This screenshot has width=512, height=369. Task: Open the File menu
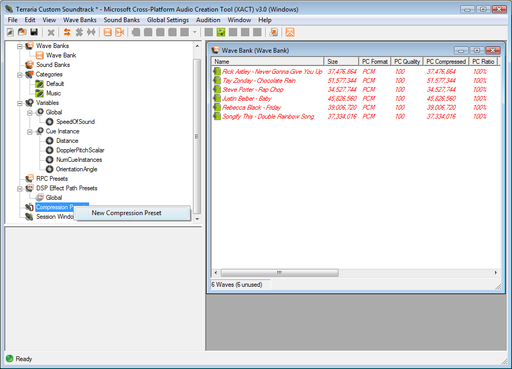coord(13,20)
